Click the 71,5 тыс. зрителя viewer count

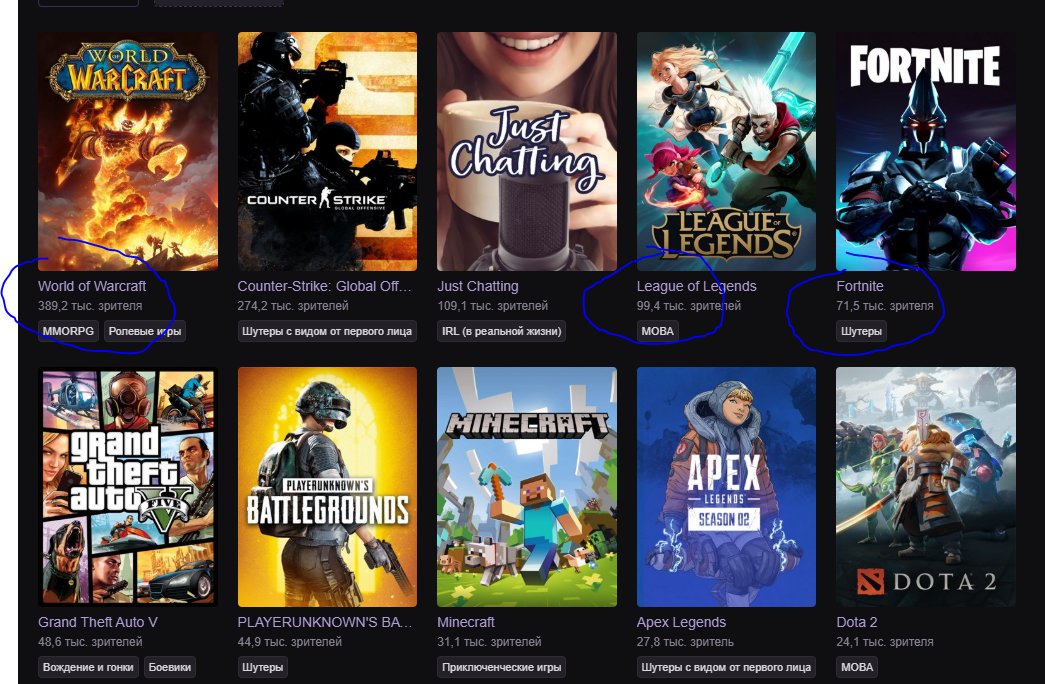pyautogui.click(x=885, y=306)
